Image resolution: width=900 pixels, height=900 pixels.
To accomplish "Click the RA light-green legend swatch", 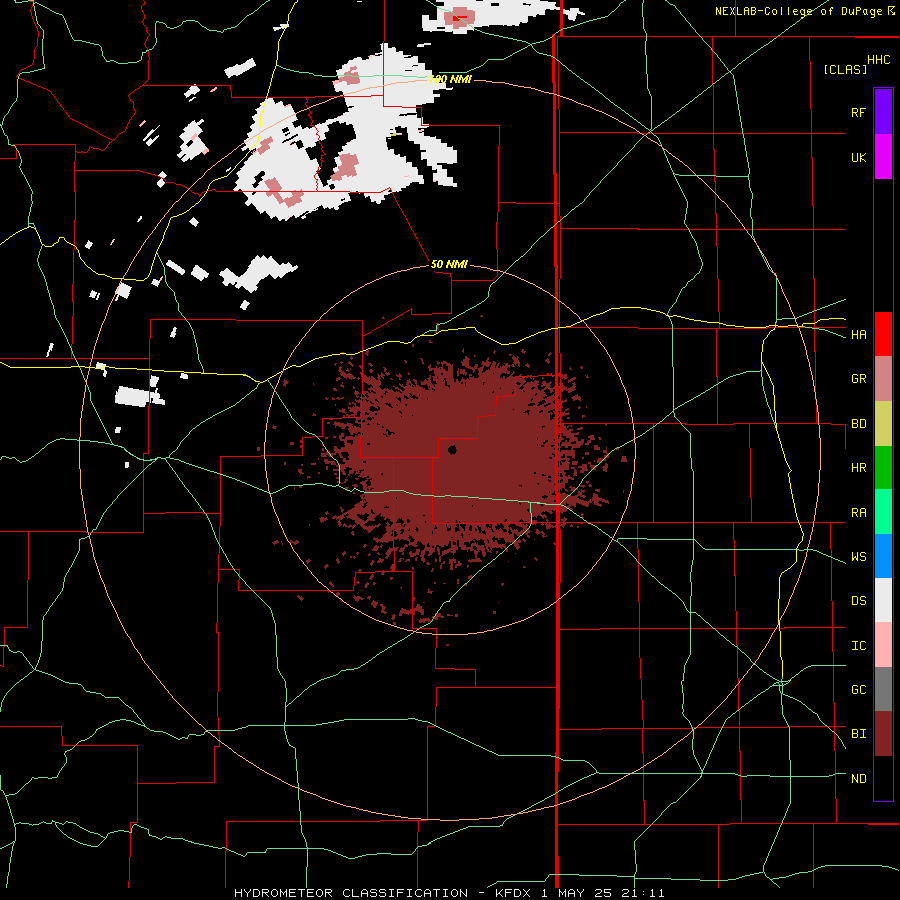I will pos(883,512).
